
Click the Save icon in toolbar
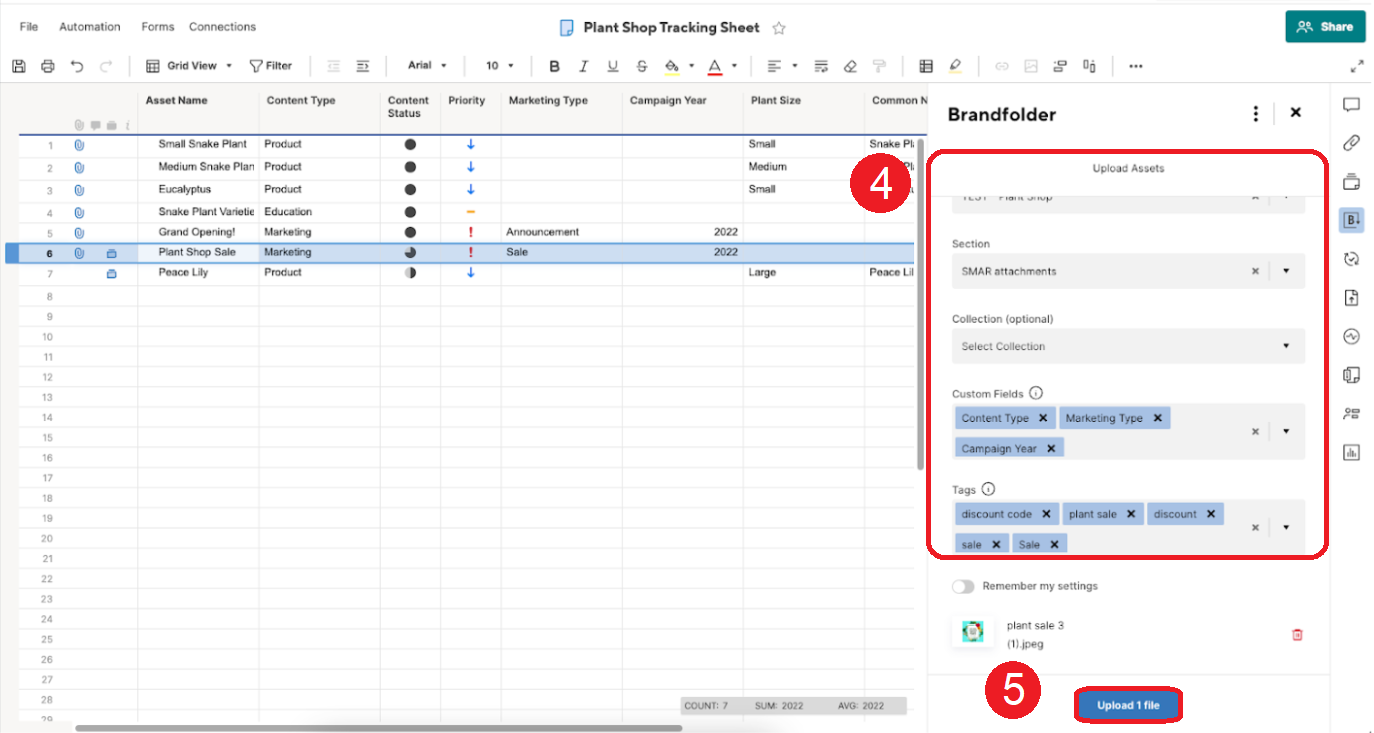tap(19, 66)
